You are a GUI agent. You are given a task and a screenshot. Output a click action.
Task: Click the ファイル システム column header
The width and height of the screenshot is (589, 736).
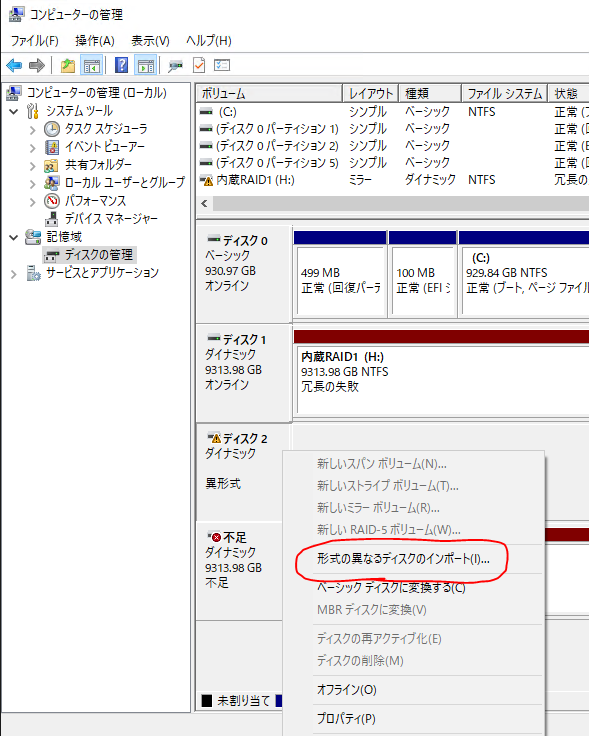(x=505, y=93)
